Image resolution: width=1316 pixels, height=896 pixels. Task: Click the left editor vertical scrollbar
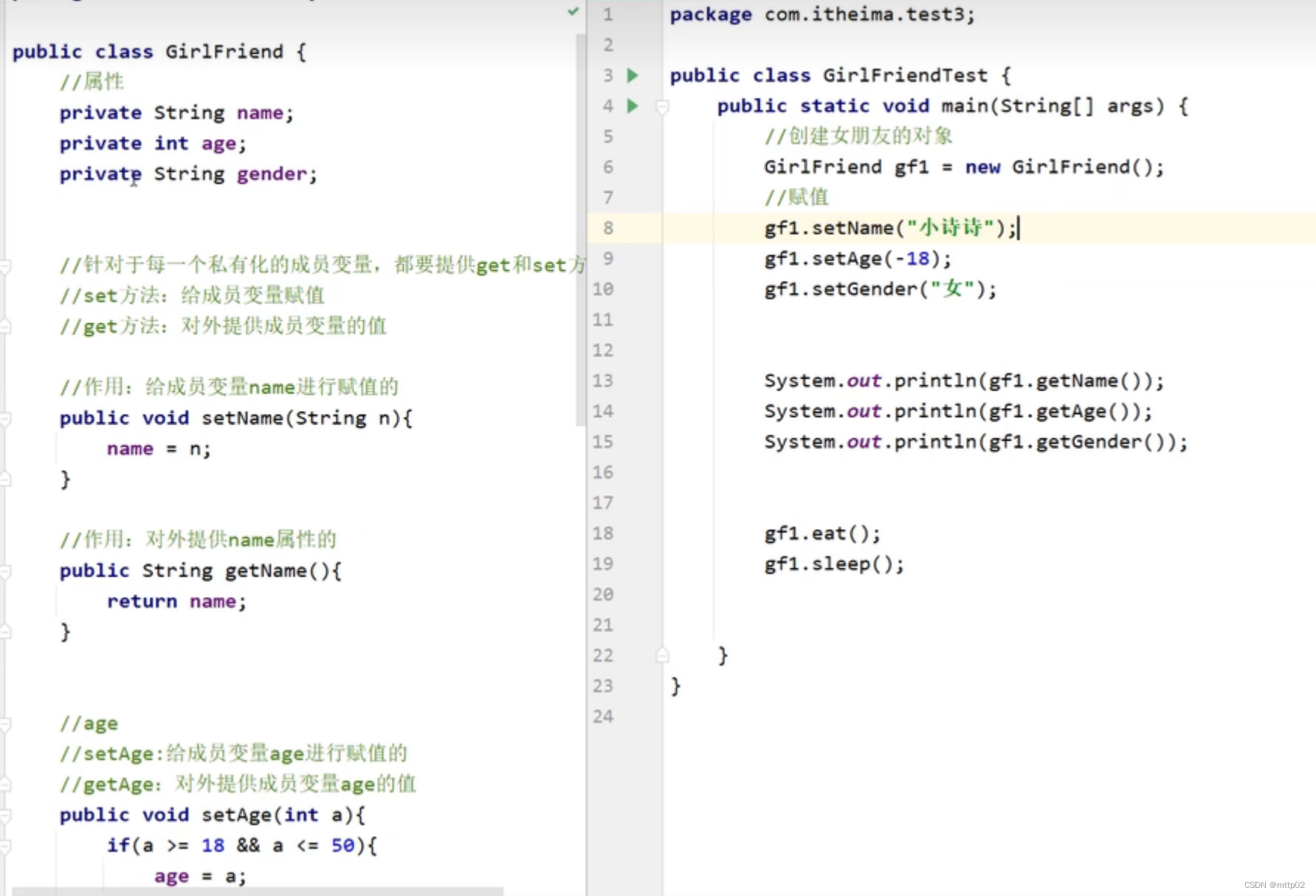pyautogui.click(x=579, y=229)
